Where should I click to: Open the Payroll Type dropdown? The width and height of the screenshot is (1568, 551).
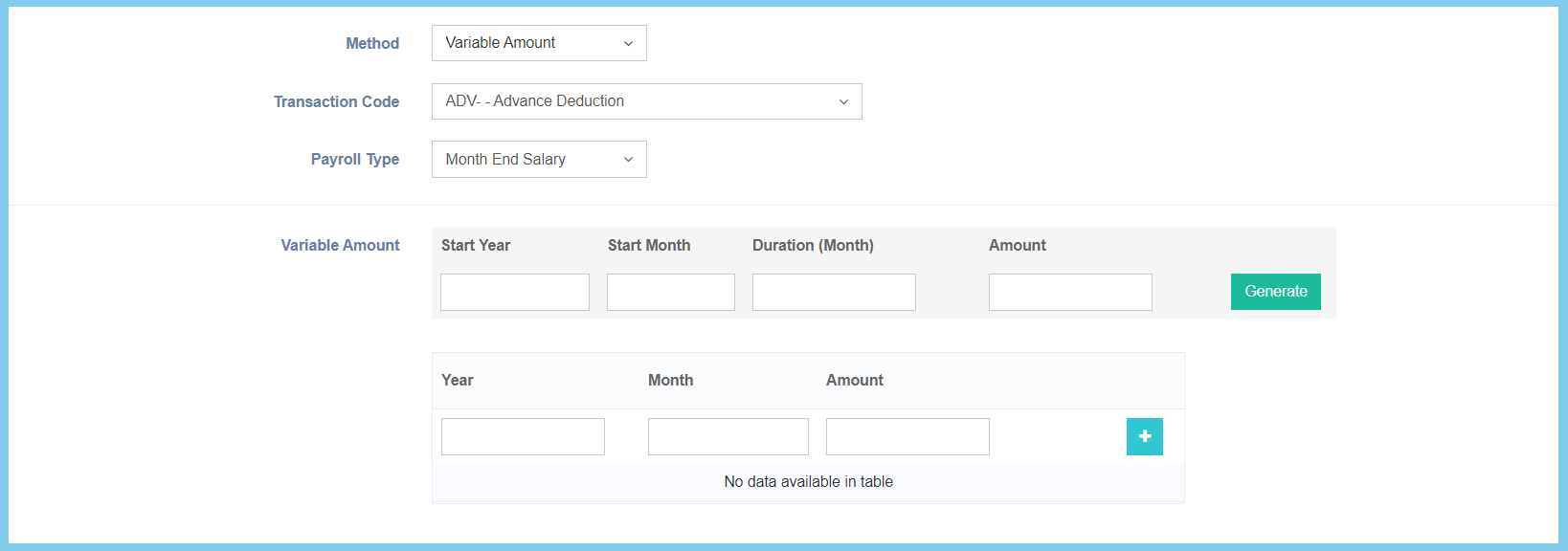539,159
